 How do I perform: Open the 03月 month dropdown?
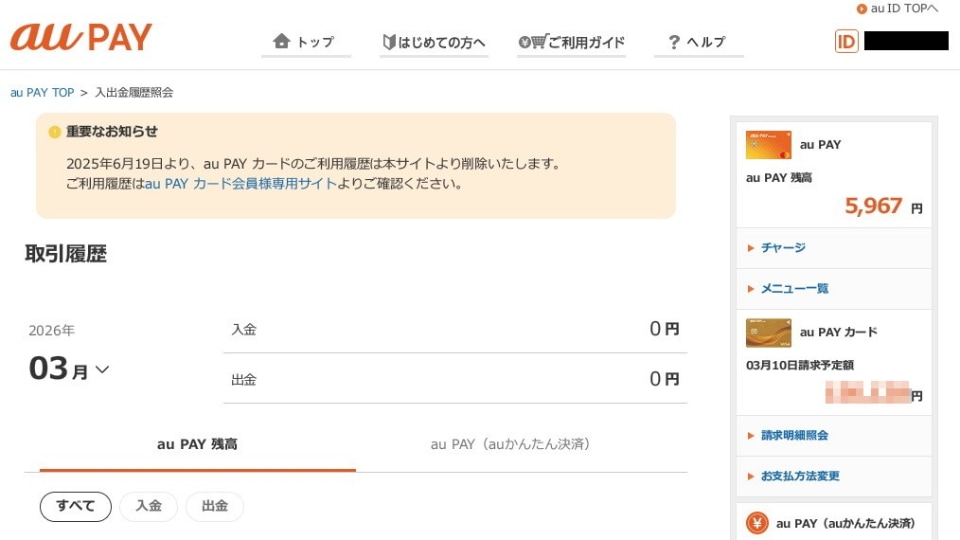click(70, 370)
